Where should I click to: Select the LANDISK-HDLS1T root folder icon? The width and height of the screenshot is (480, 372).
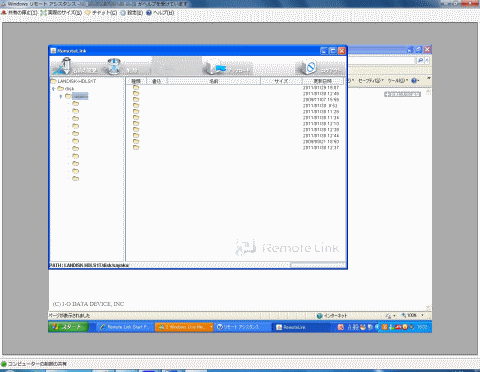[x=53, y=81]
